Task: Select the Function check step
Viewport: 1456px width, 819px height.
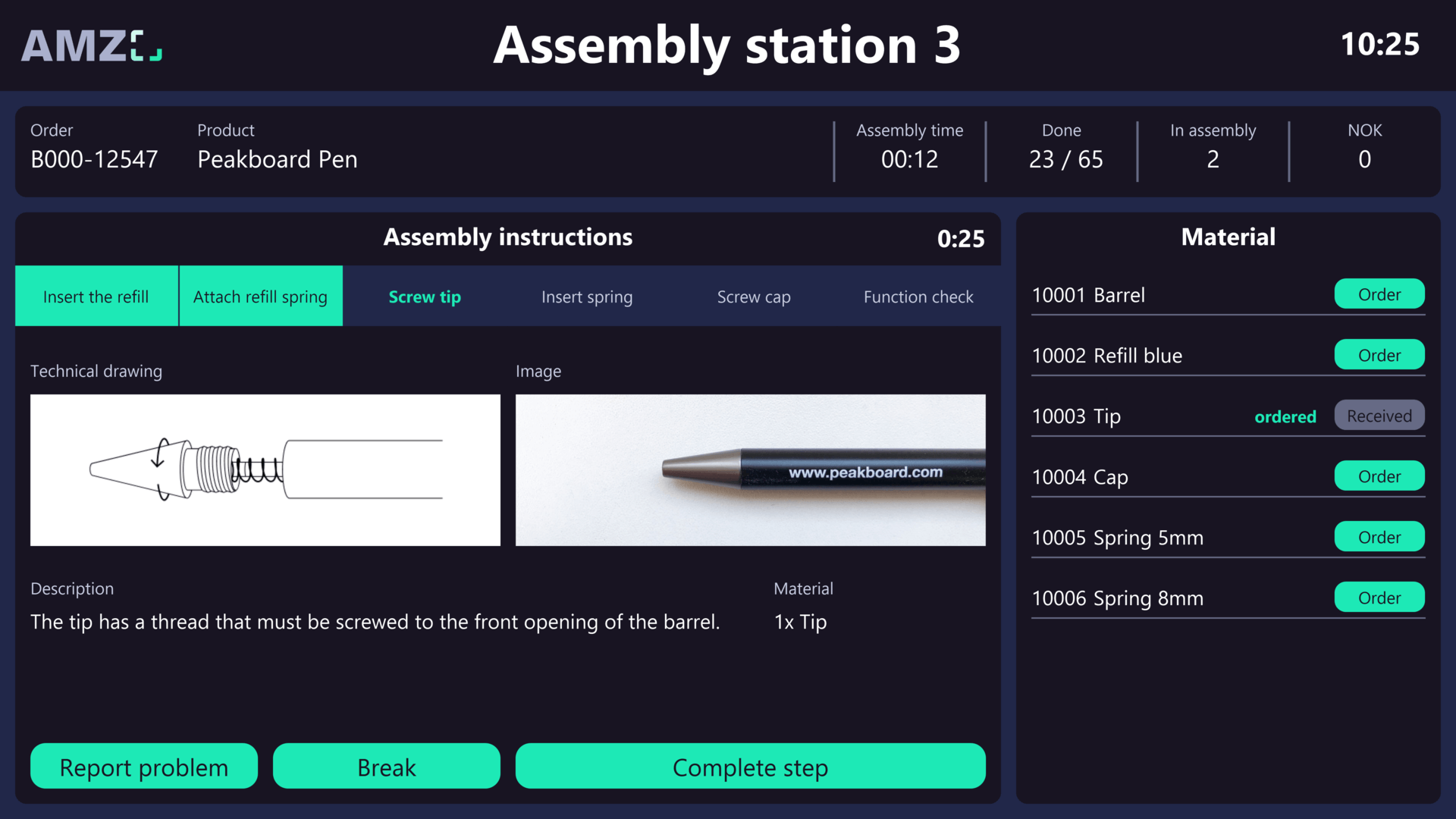Action: click(918, 297)
